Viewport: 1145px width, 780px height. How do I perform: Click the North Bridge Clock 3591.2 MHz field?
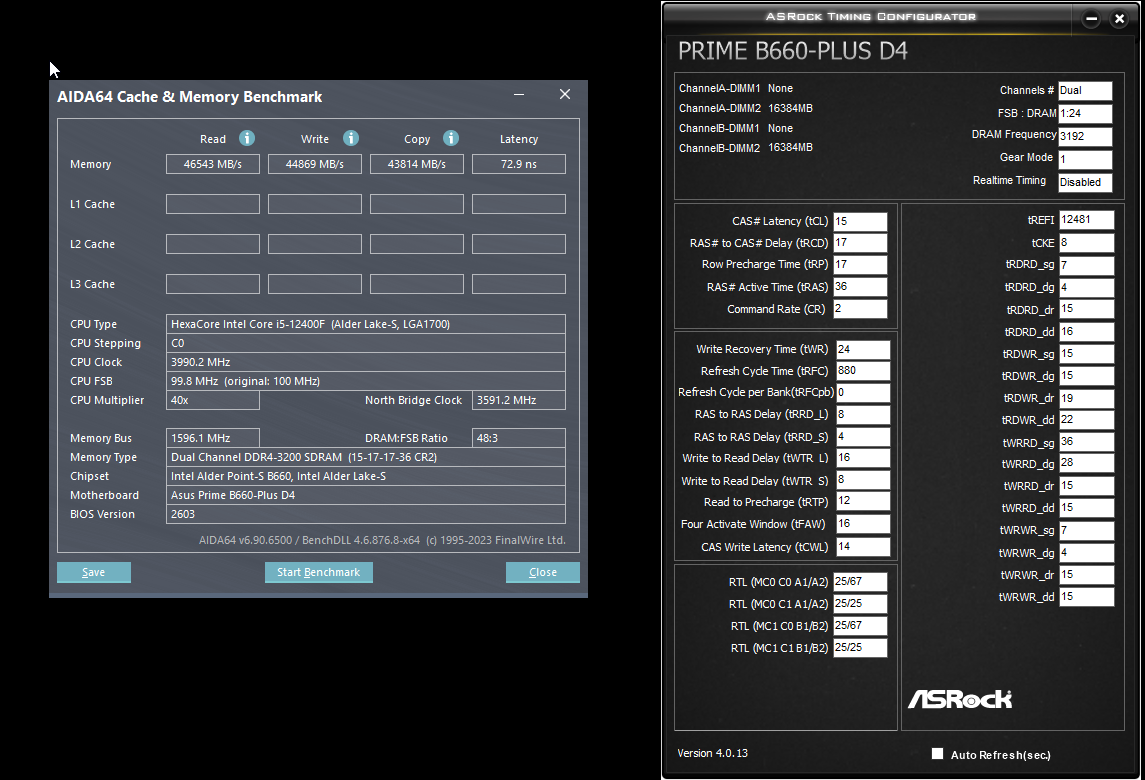pos(518,400)
